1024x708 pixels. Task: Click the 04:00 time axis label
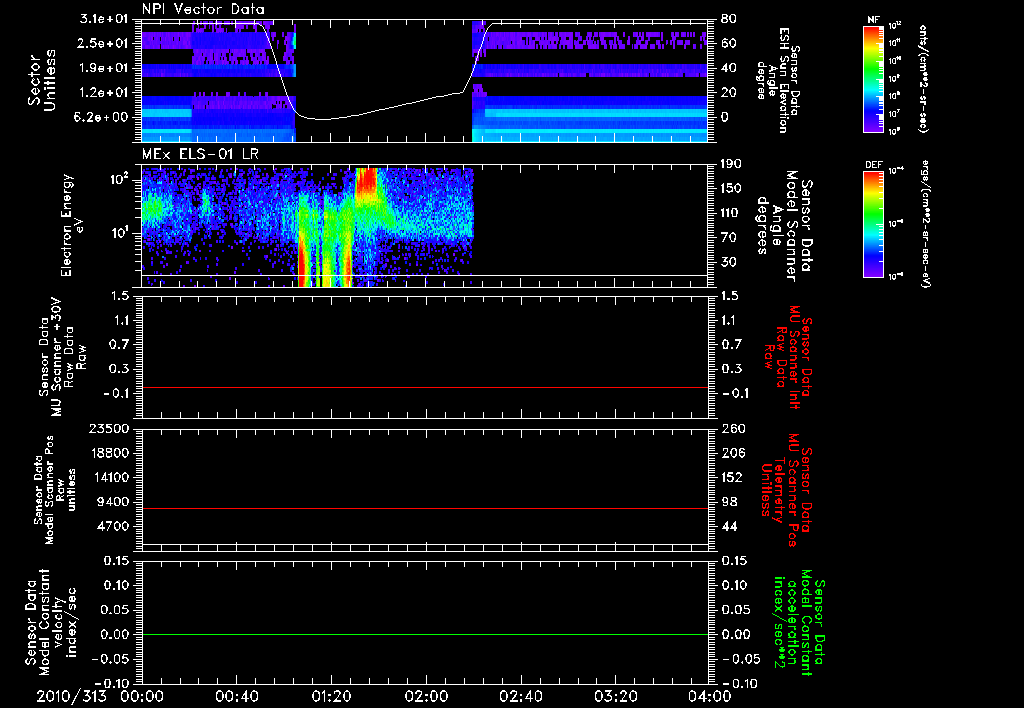(710, 696)
